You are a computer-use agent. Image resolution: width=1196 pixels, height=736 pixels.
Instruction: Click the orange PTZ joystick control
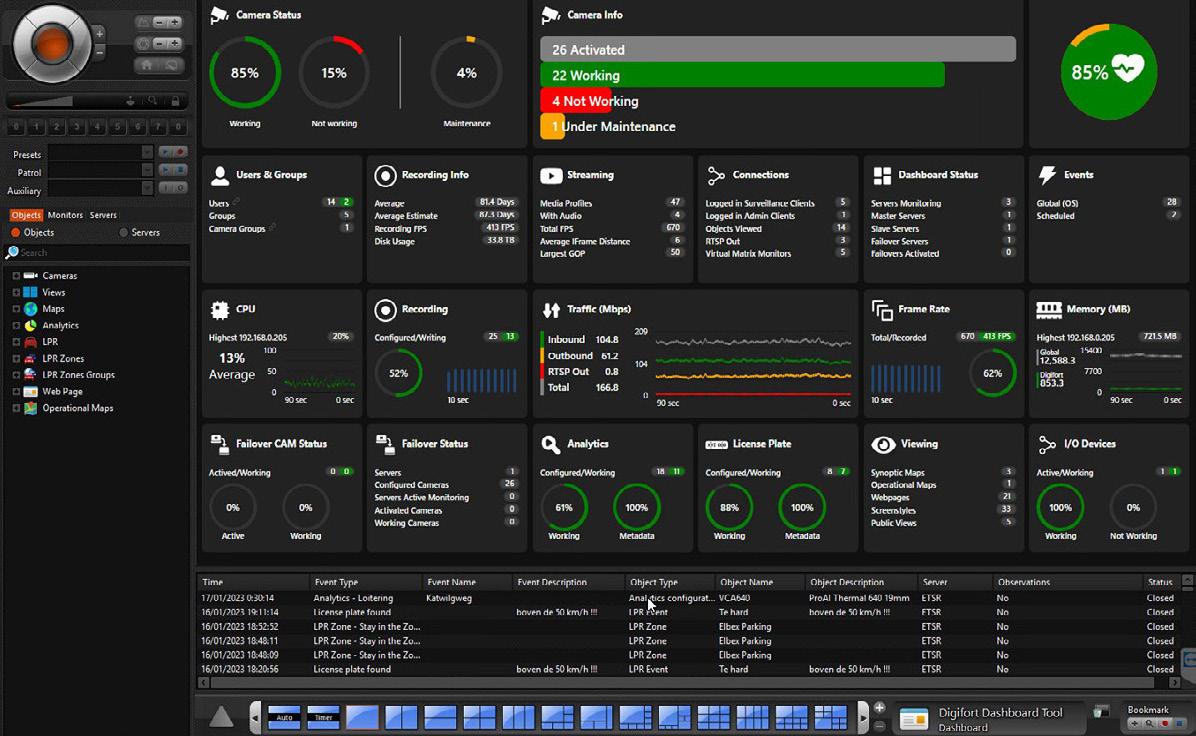(x=51, y=44)
